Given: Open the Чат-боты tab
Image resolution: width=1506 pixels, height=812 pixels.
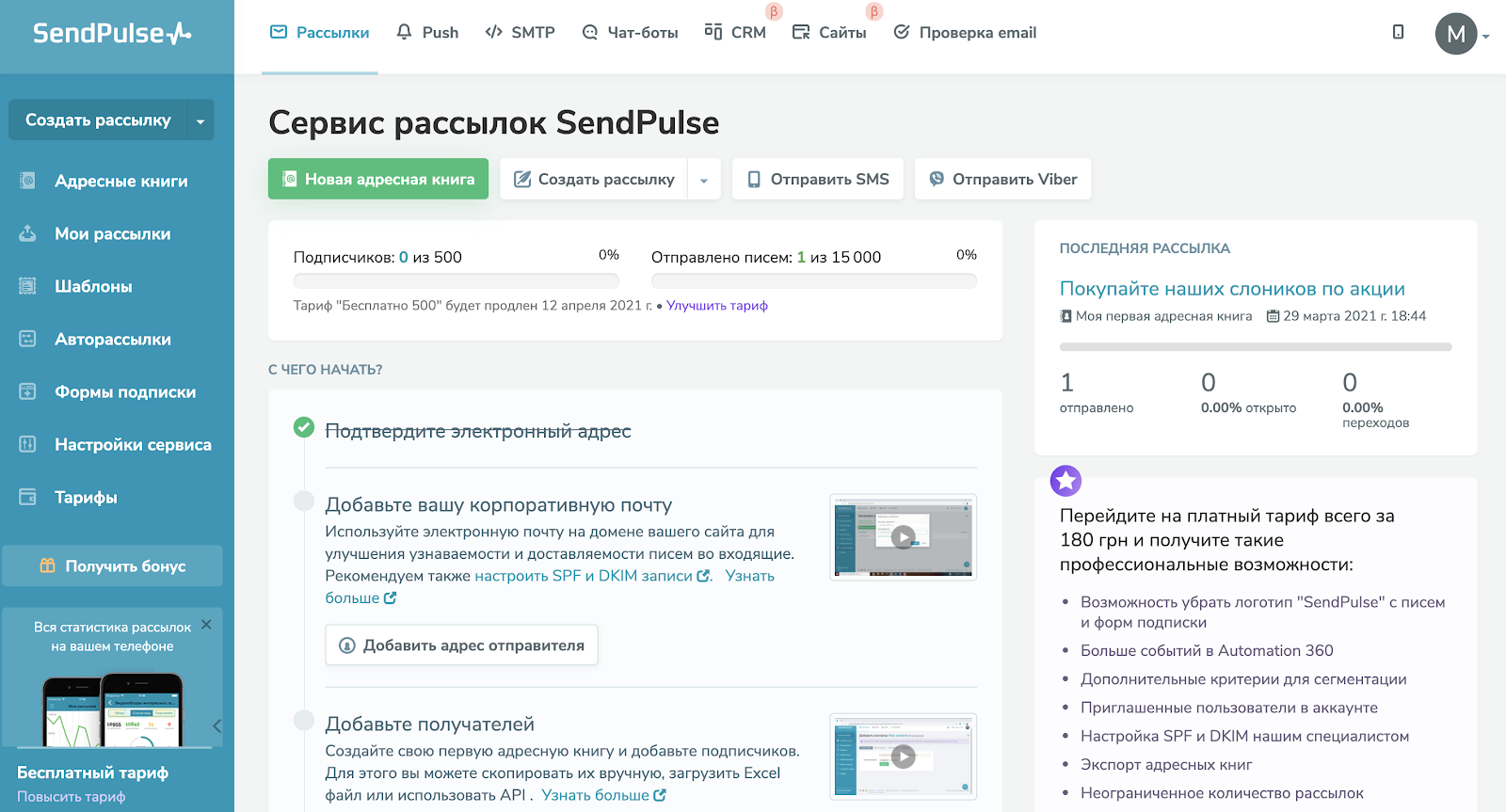Looking at the screenshot, I should [630, 33].
